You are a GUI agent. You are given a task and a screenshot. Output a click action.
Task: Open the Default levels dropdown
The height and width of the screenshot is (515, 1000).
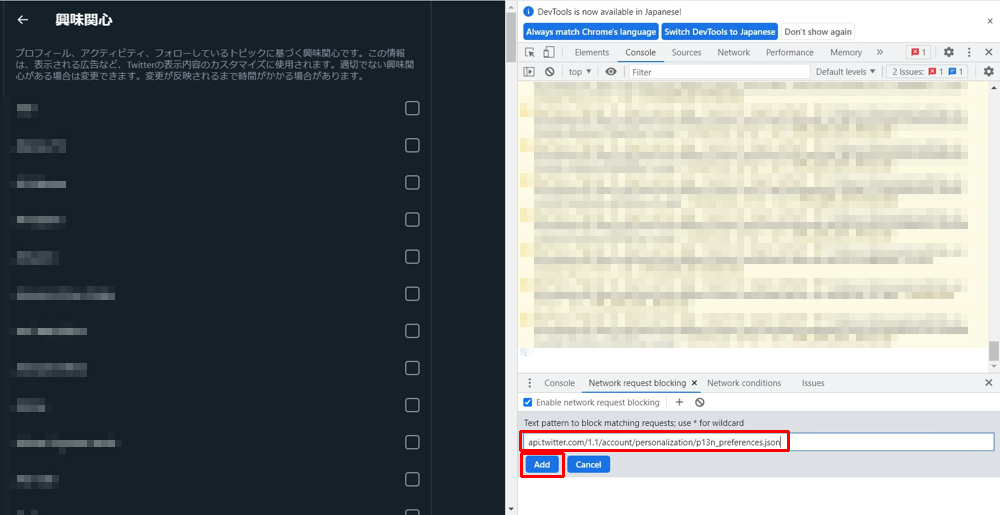(x=846, y=72)
